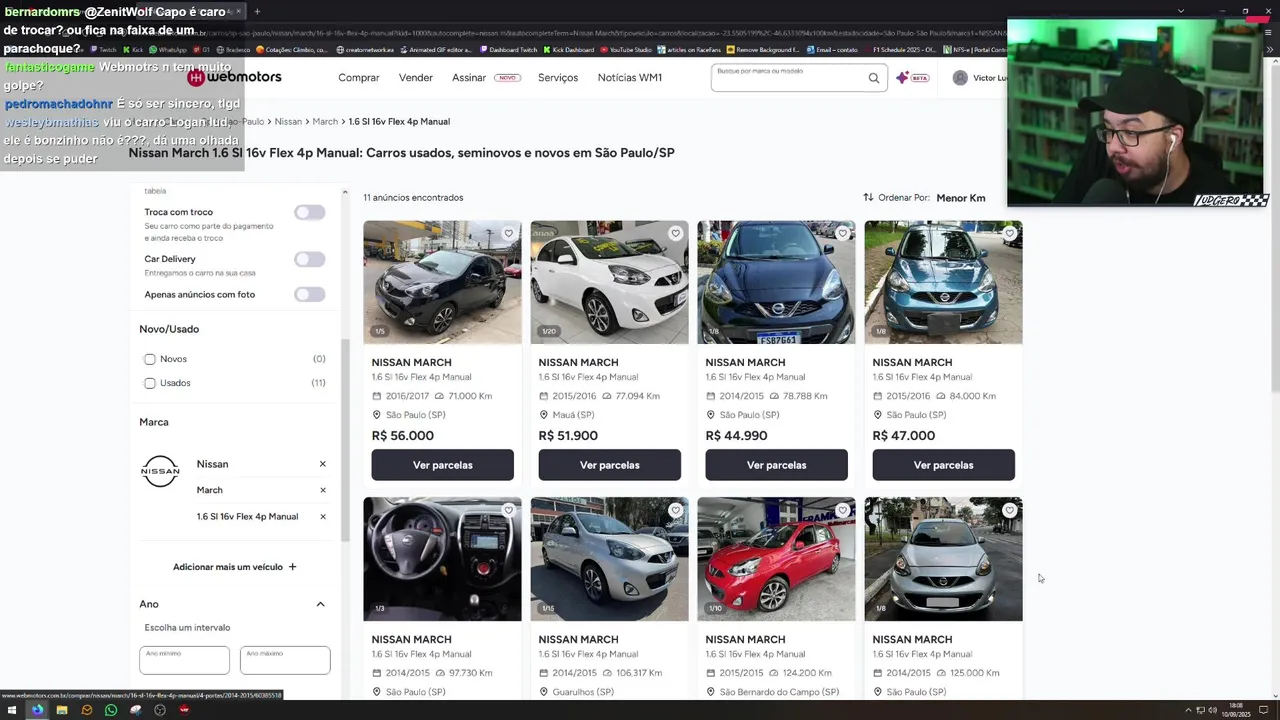This screenshot has height=720, width=1280.
Task: Open File Explorer from the taskbar
Action: (x=62, y=710)
